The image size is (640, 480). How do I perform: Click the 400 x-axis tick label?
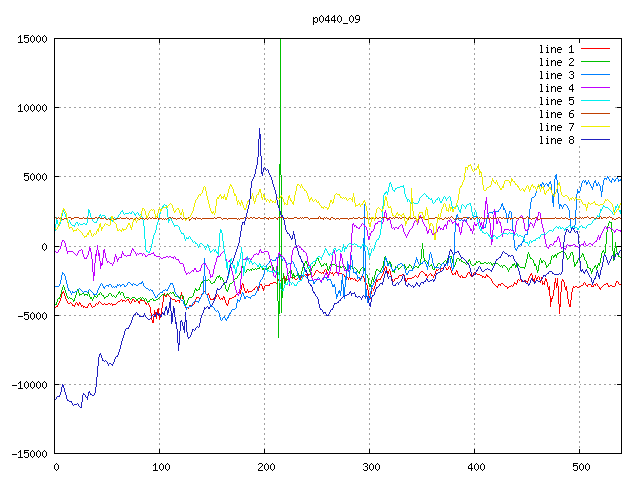click(x=475, y=467)
